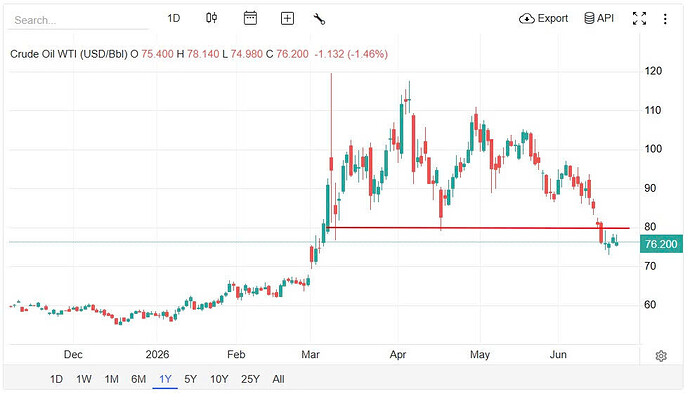Click the Export cloud download button
690x401 pixels.
(543, 18)
